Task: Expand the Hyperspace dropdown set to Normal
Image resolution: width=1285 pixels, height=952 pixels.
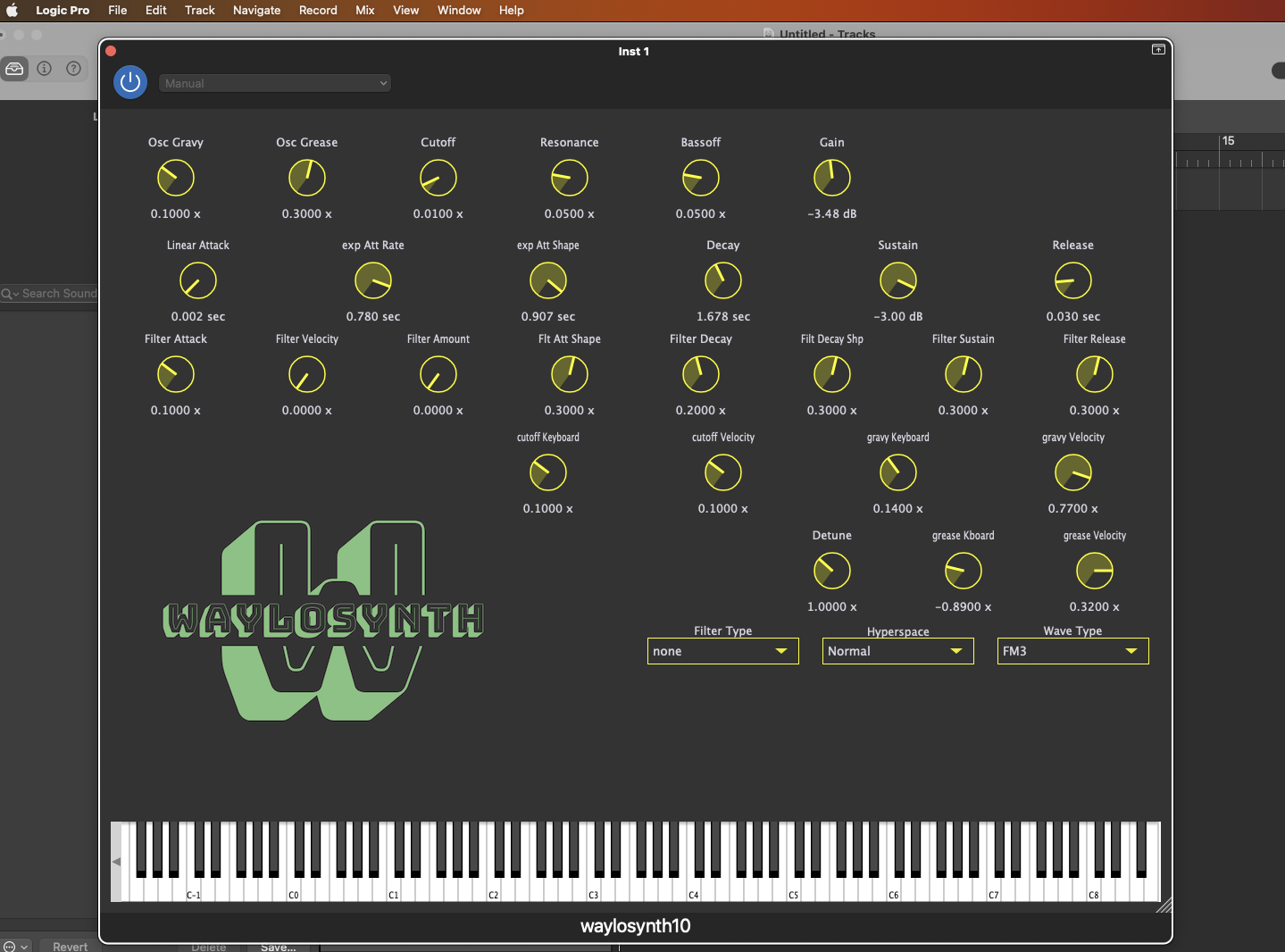Action: pyautogui.click(x=898, y=651)
